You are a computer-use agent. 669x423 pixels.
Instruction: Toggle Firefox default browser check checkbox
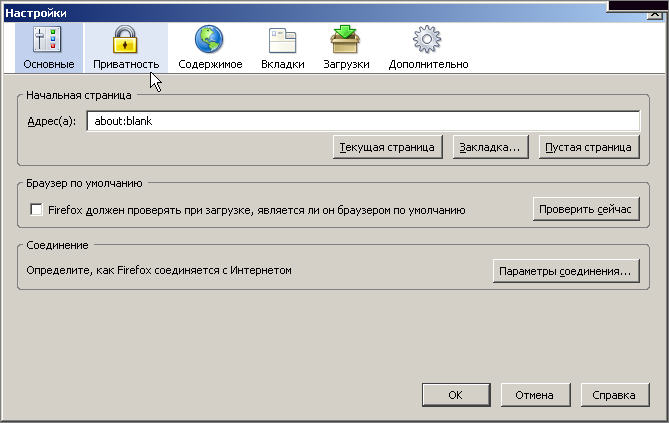pyautogui.click(x=36, y=210)
